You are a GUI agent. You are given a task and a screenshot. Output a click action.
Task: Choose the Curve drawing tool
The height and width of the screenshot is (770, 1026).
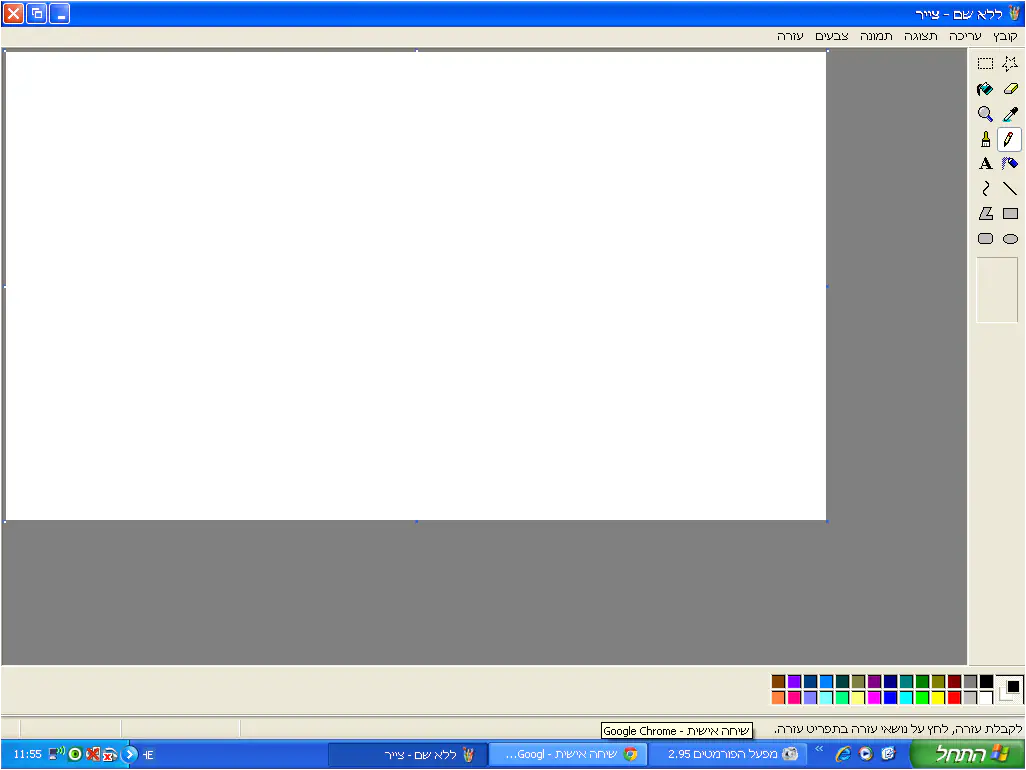[x=985, y=189]
